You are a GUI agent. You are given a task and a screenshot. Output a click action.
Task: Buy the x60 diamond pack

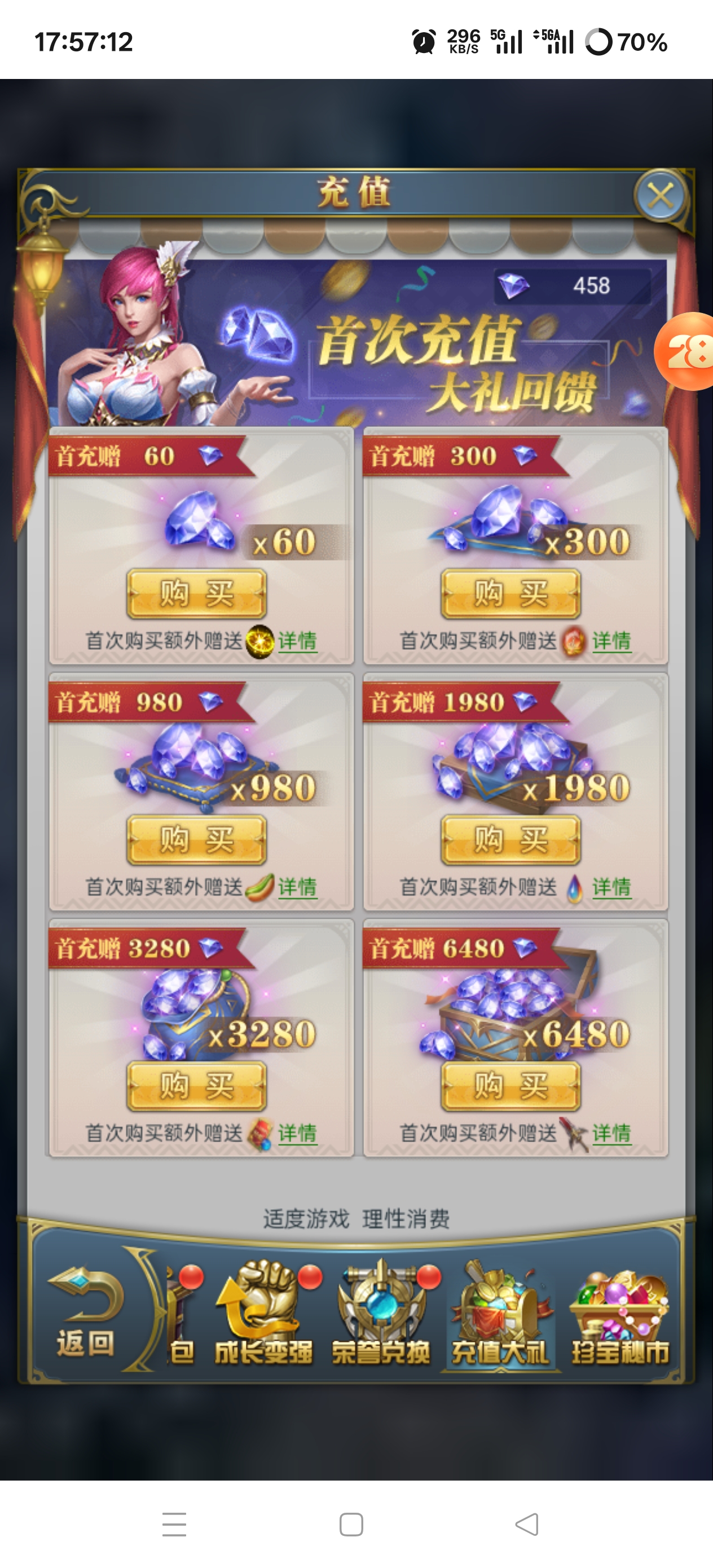[196, 593]
